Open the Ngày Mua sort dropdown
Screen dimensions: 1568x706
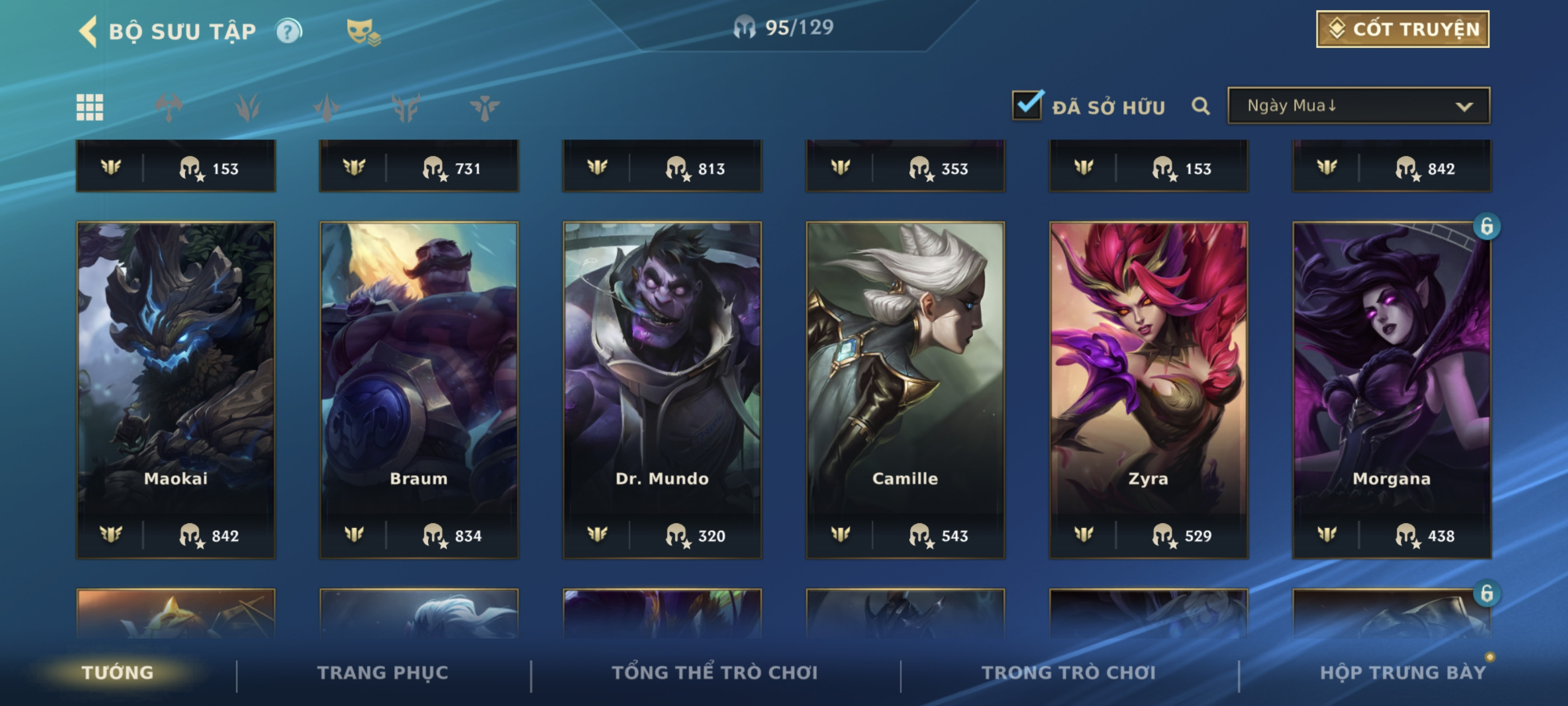1359,105
